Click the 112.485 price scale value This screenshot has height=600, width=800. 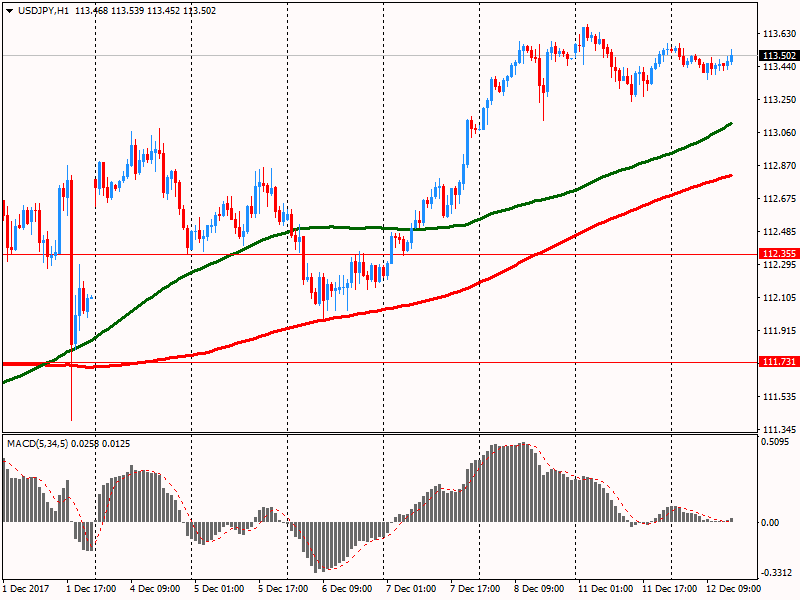779,232
